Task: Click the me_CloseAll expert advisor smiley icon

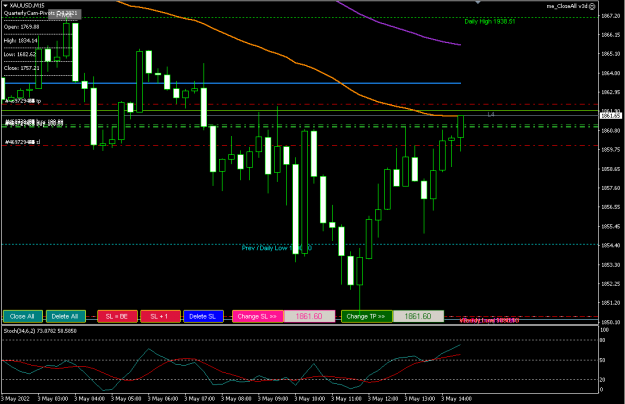Action: tap(592, 6)
